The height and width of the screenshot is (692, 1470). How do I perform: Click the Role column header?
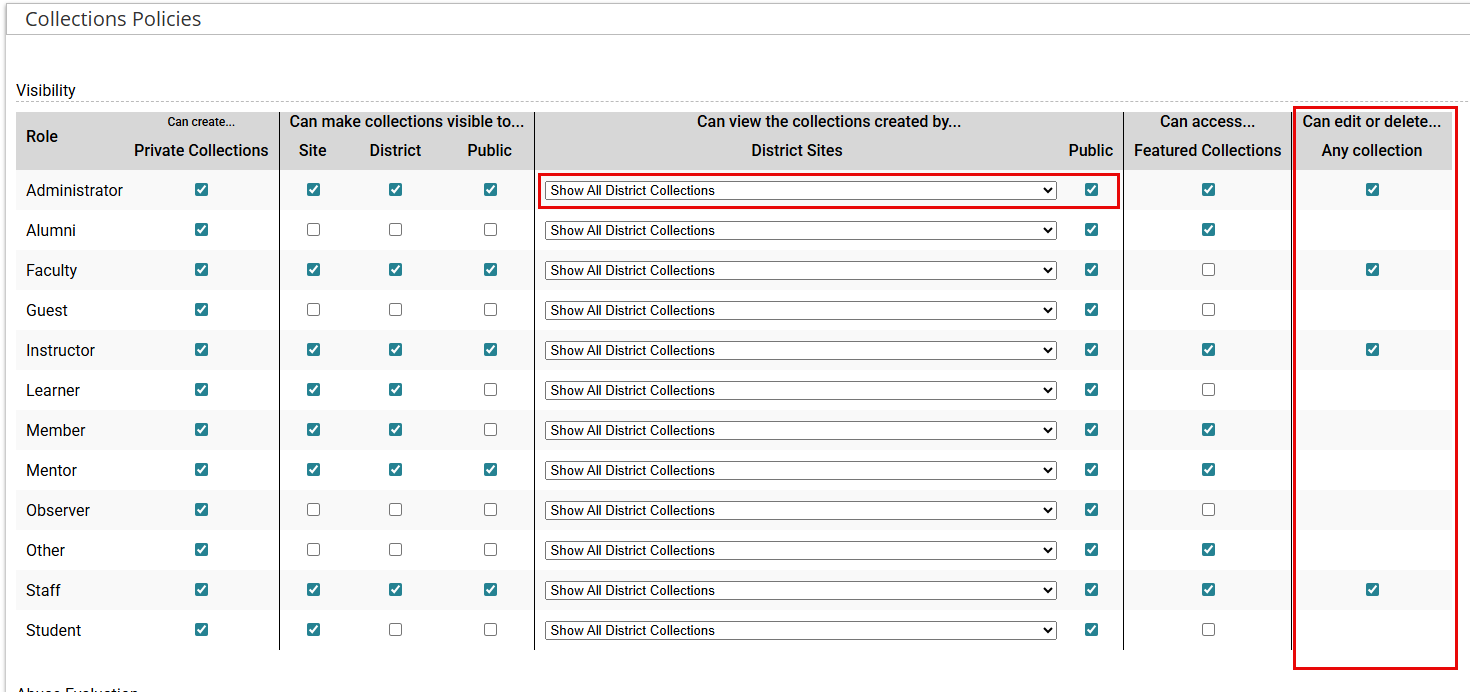[42, 136]
